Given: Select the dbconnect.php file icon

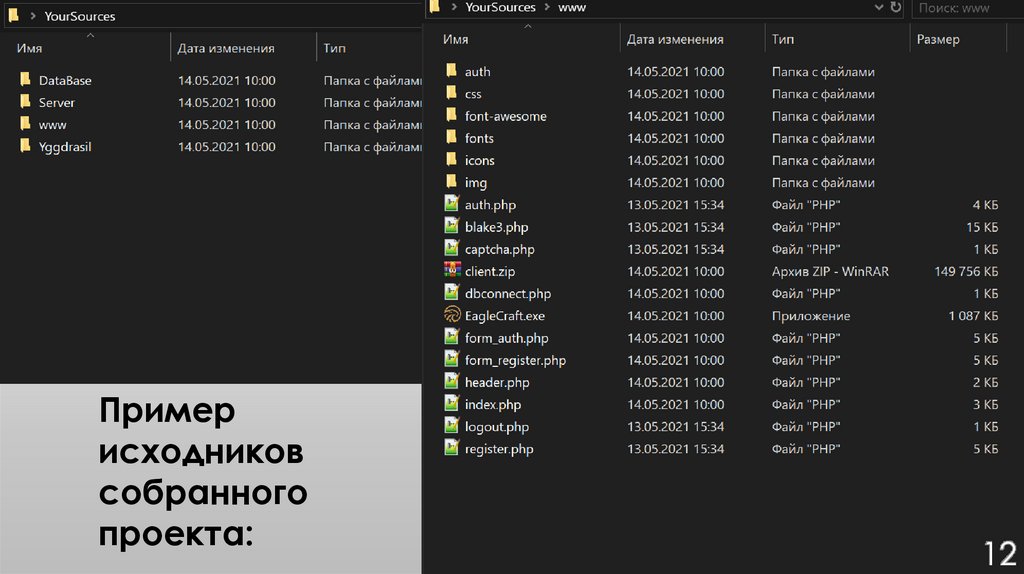Looking at the screenshot, I should click(451, 293).
